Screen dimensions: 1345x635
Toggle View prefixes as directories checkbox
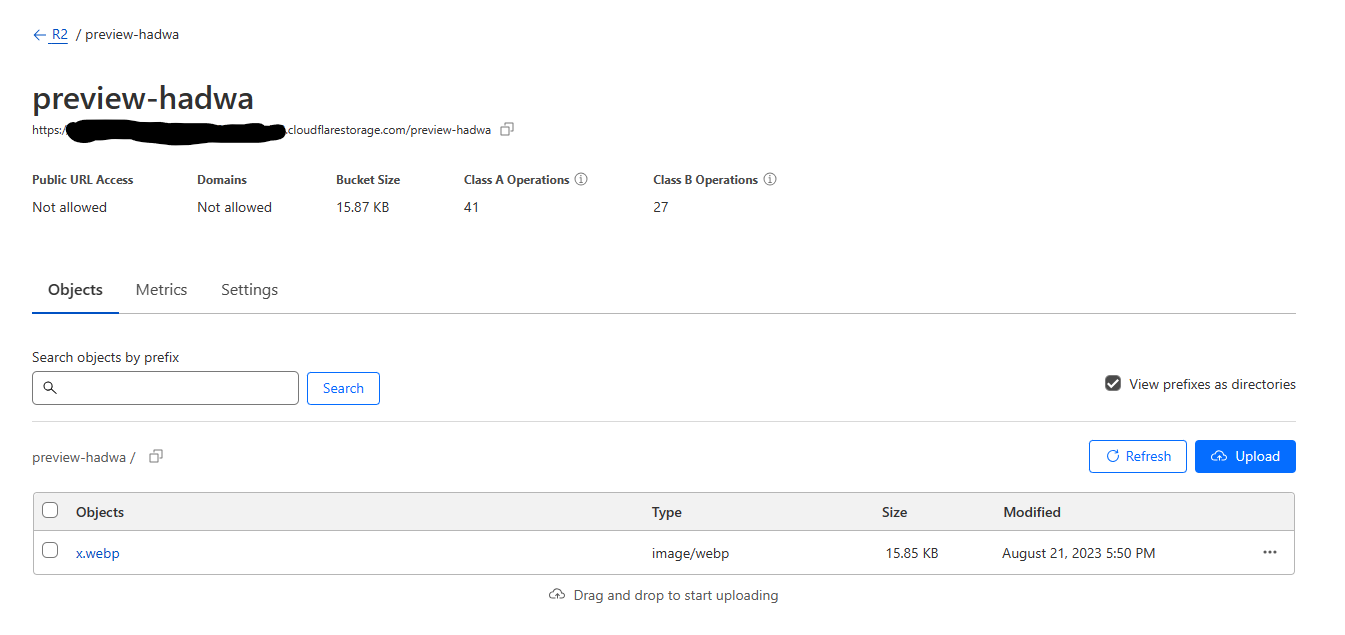1113,384
